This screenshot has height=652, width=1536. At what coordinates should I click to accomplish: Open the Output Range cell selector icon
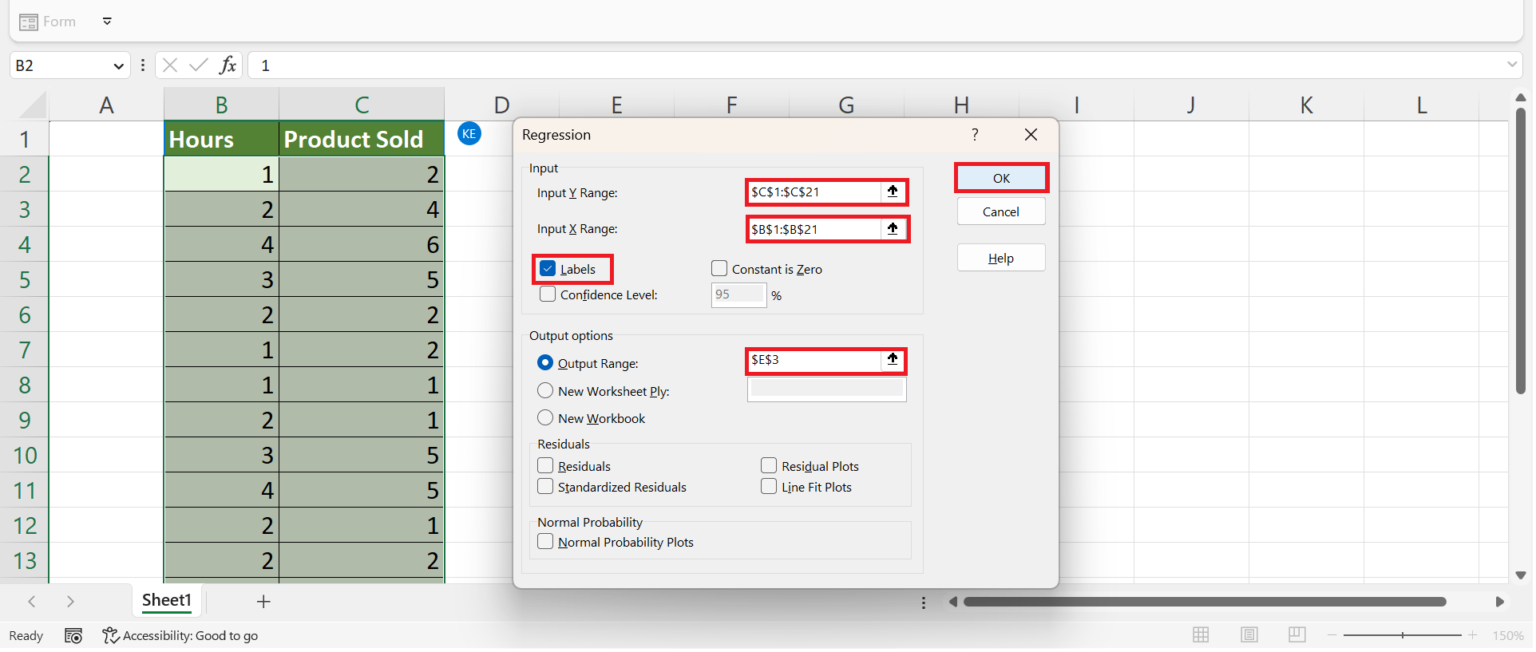tap(893, 360)
